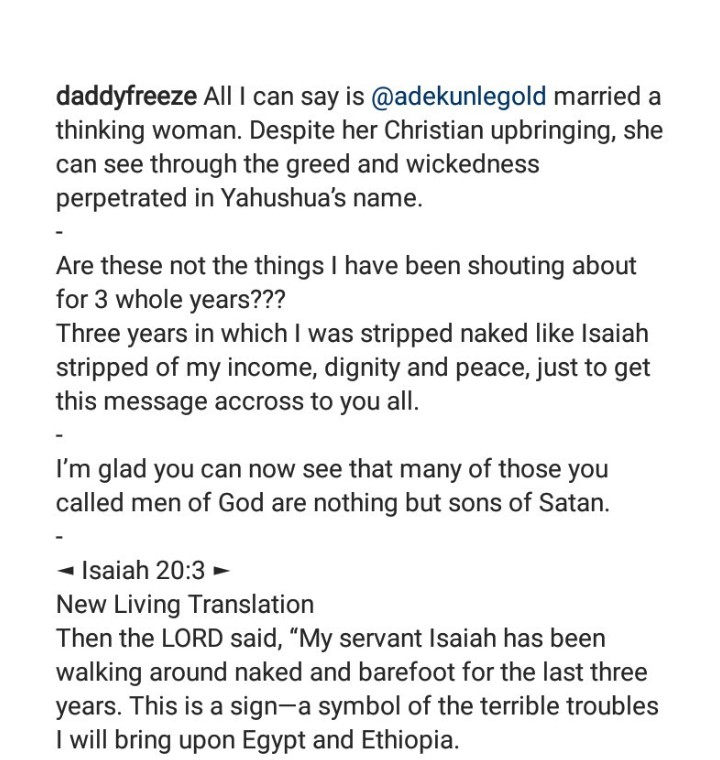The width and height of the screenshot is (720, 760).
Task: Click left-pointing arrow before Isaiah 20:3
Action: (x=65, y=571)
